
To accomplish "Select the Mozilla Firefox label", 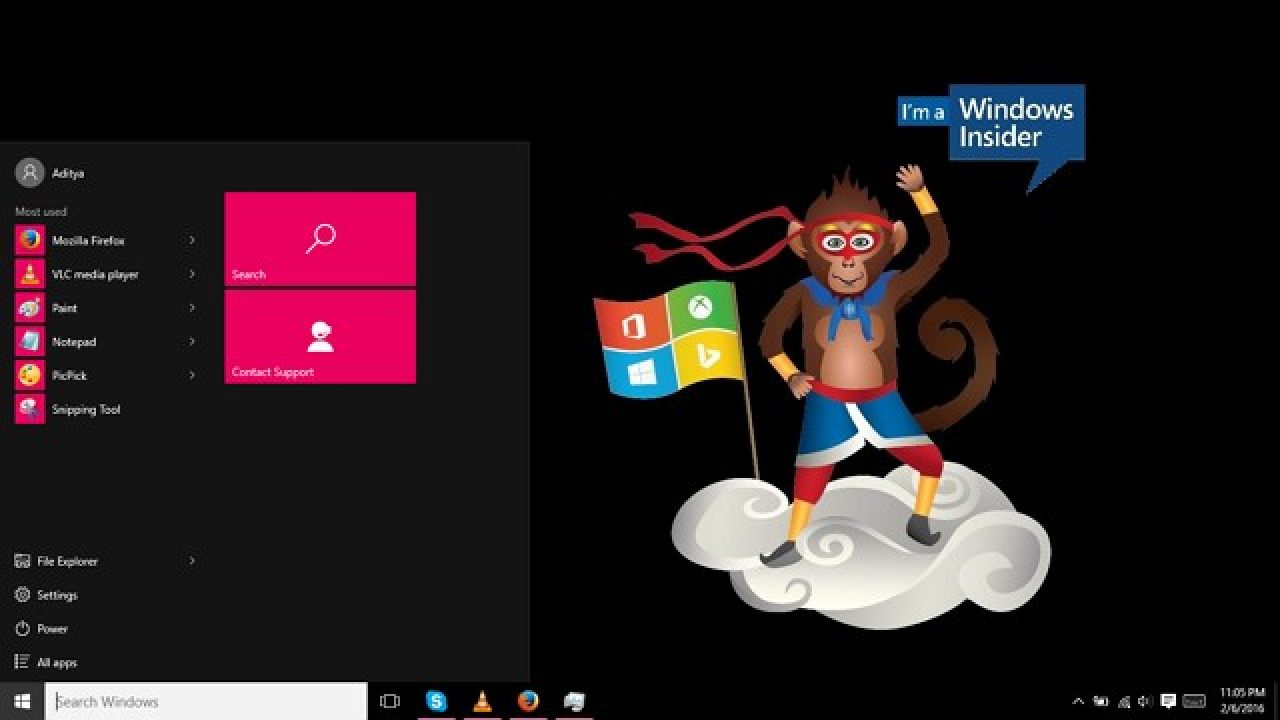I will click(88, 240).
